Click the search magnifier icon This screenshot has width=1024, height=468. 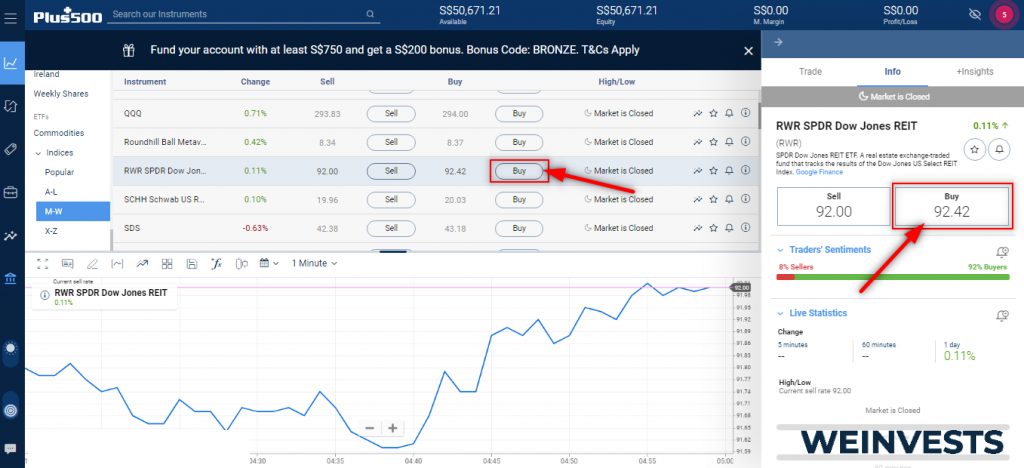click(370, 14)
